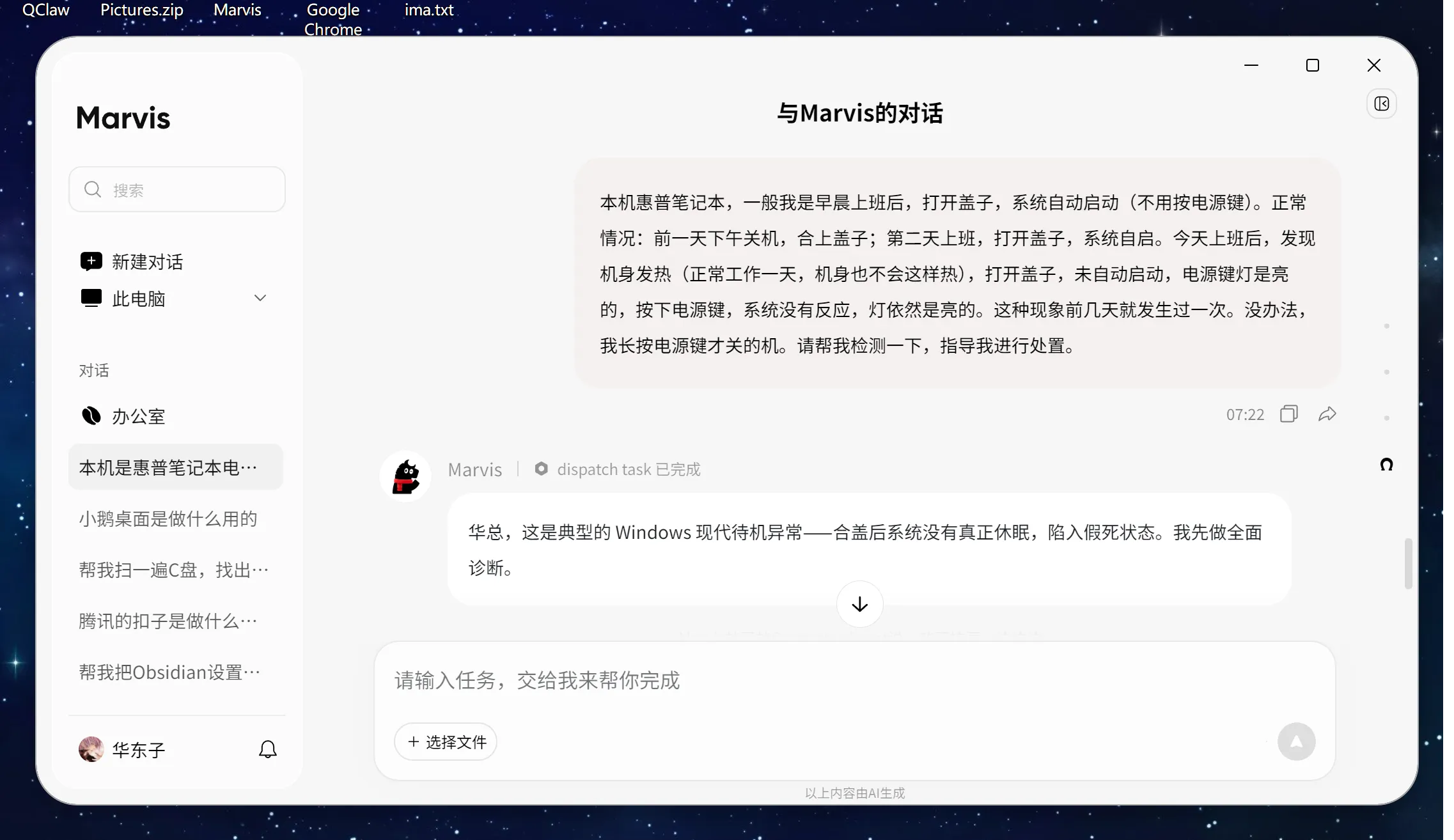The image size is (1454, 840).
Task: Click the 华东子 username
Action: pyautogui.click(x=139, y=750)
